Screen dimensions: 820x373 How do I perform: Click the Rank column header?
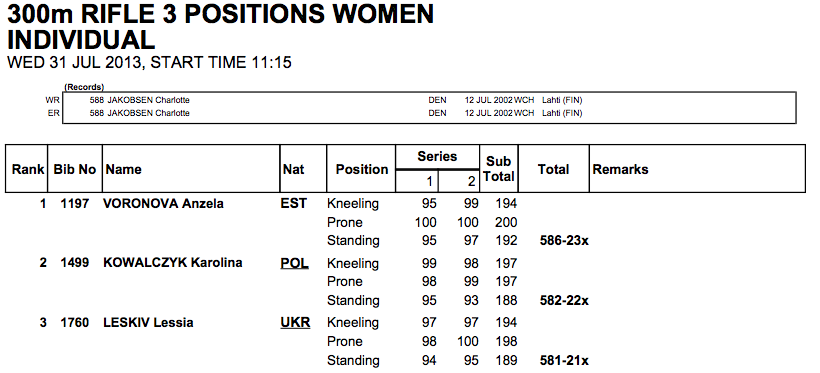pyautogui.click(x=28, y=169)
